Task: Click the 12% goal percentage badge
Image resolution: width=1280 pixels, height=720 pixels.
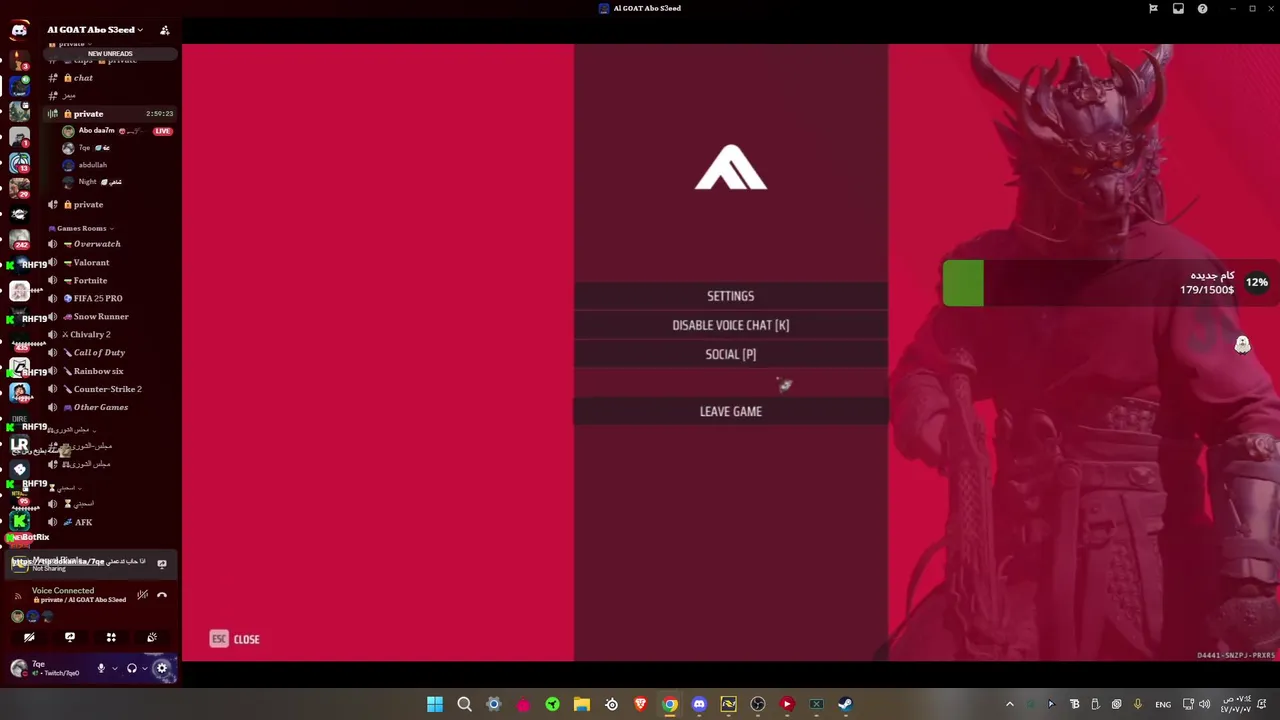Action: point(1256,282)
